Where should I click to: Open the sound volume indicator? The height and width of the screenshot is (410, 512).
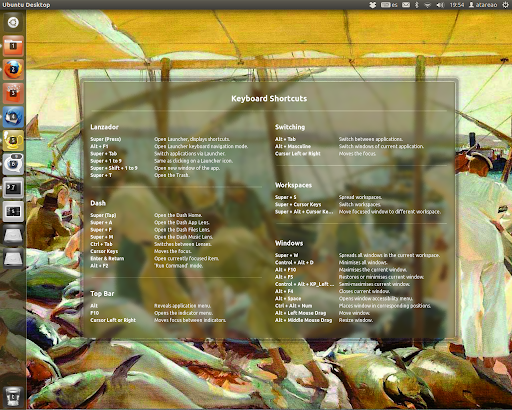coord(440,5)
